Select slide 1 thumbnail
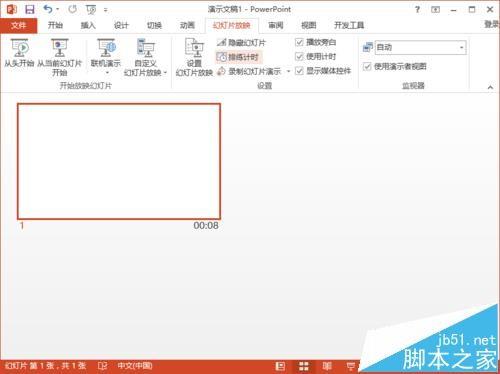Image resolution: width=500 pixels, height=374 pixels. pyautogui.click(x=119, y=161)
